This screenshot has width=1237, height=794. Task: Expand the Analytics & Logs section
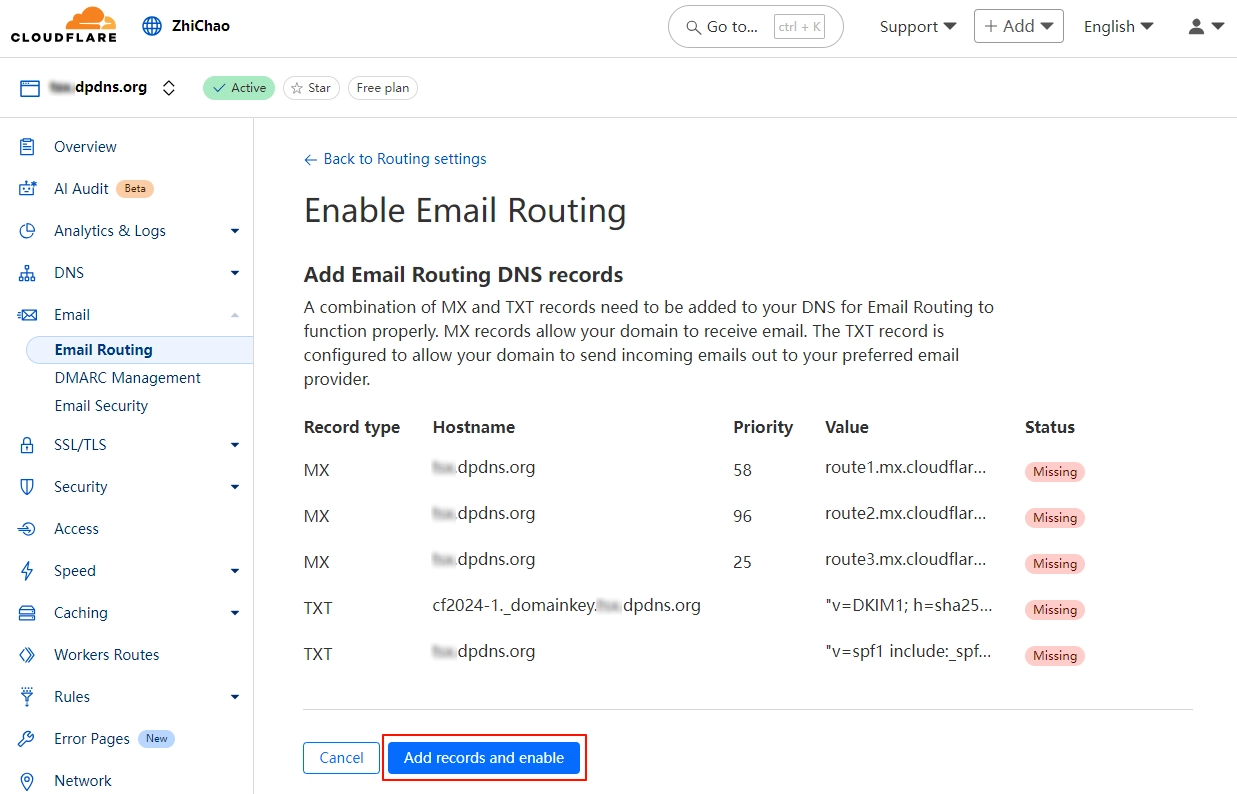(x=235, y=231)
